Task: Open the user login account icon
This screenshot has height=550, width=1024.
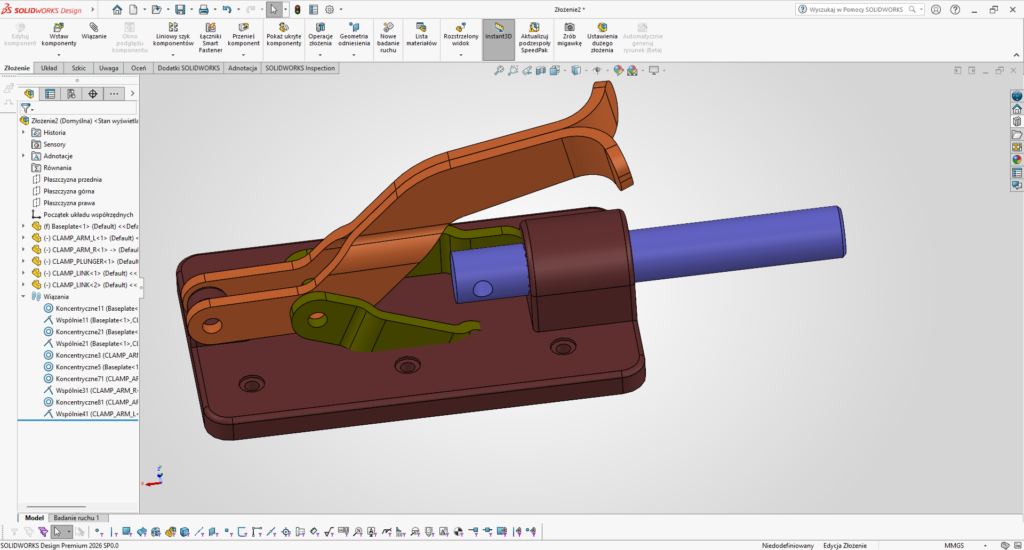Action: click(x=936, y=10)
